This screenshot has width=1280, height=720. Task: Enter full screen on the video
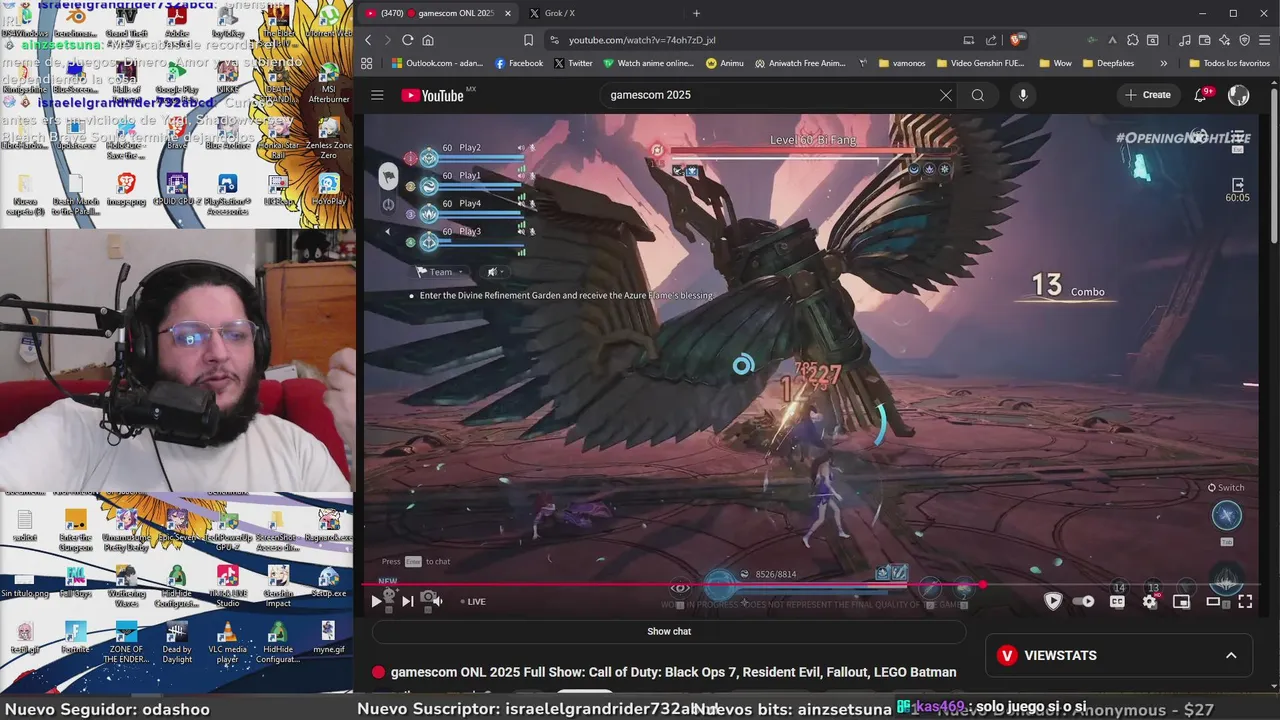click(1245, 601)
